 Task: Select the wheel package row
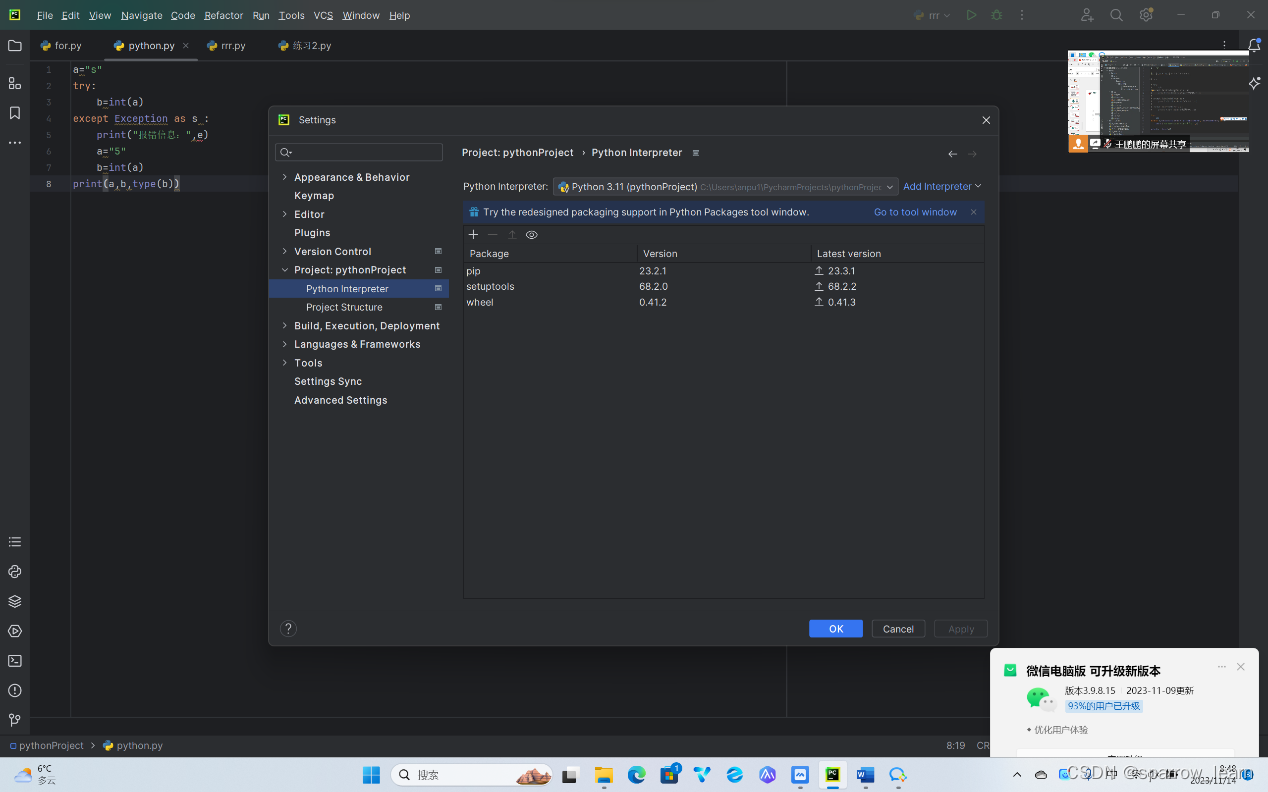pyautogui.click(x=724, y=302)
